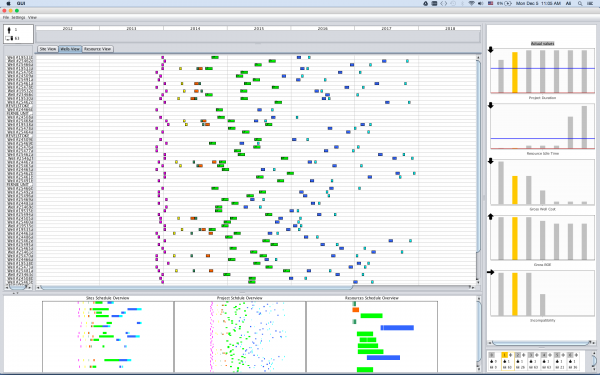Select the yellow bar in Gross BOE chart
Image resolution: width=600 pixels, height=375 pixels.
point(515,238)
